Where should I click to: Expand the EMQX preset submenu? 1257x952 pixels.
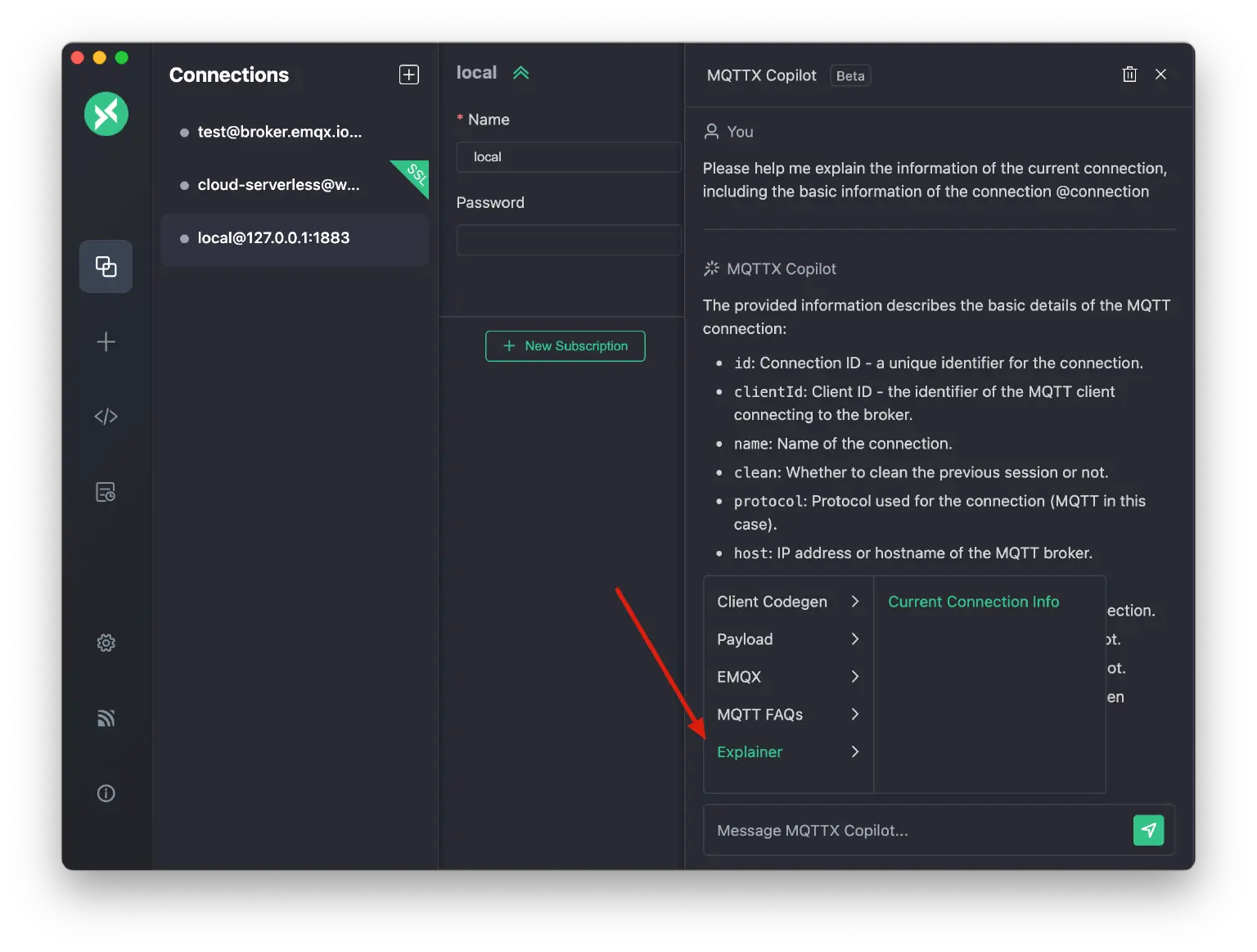click(787, 677)
